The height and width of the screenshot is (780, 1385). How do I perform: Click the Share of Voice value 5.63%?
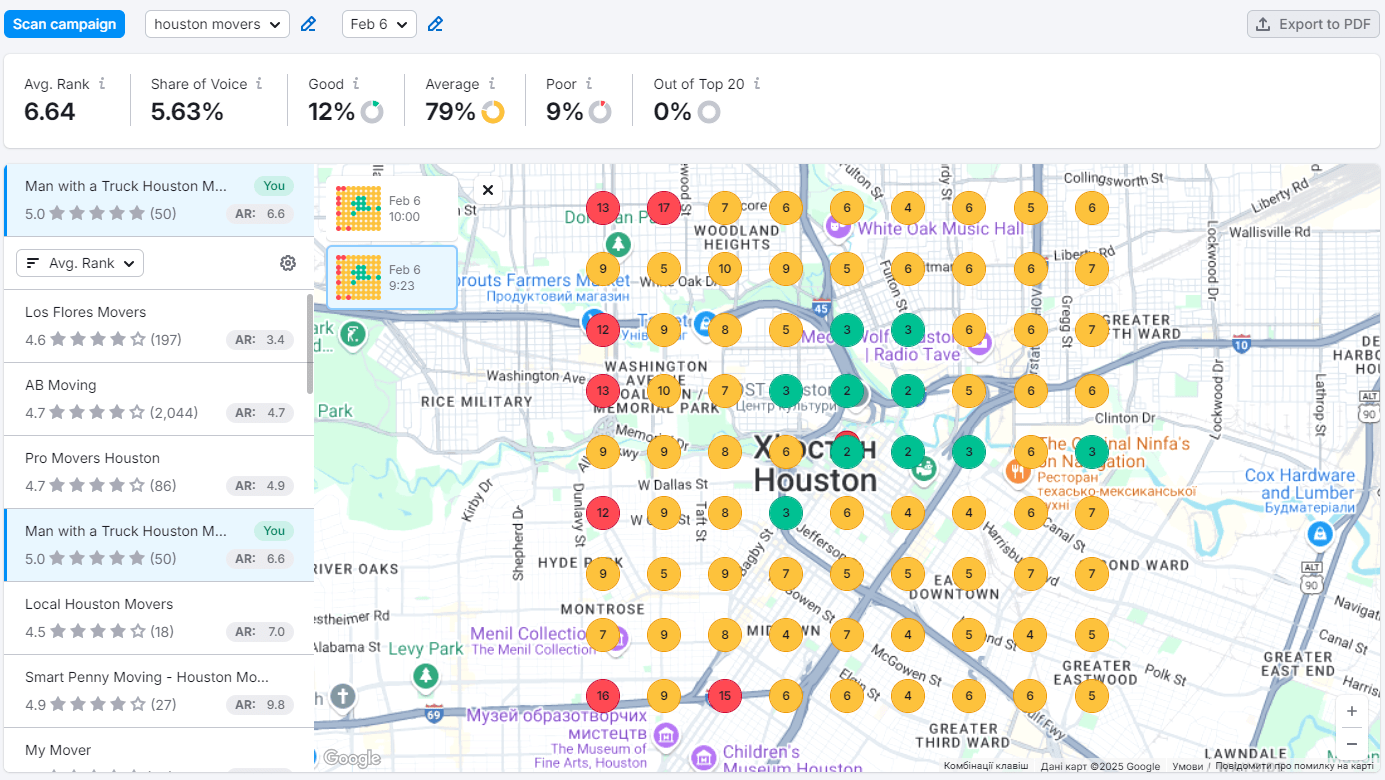coord(187,112)
